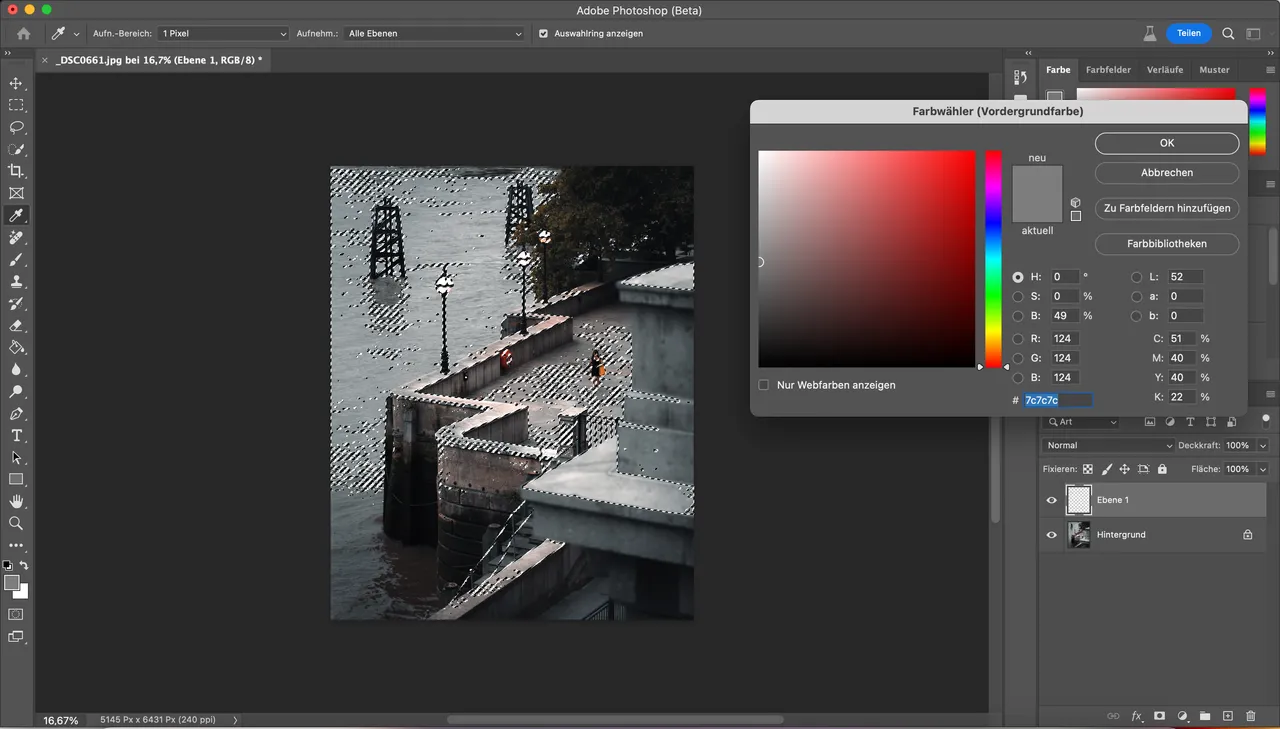Image resolution: width=1280 pixels, height=729 pixels.
Task: Delete layer with the trash icon
Action: pyautogui.click(x=1250, y=716)
